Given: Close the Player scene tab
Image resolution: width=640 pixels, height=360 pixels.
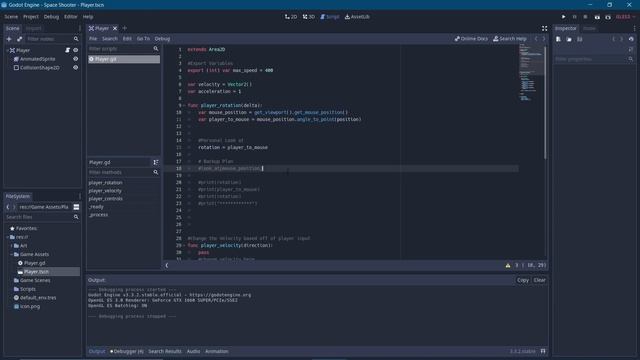Looking at the screenshot, I should tap(115, 28).
